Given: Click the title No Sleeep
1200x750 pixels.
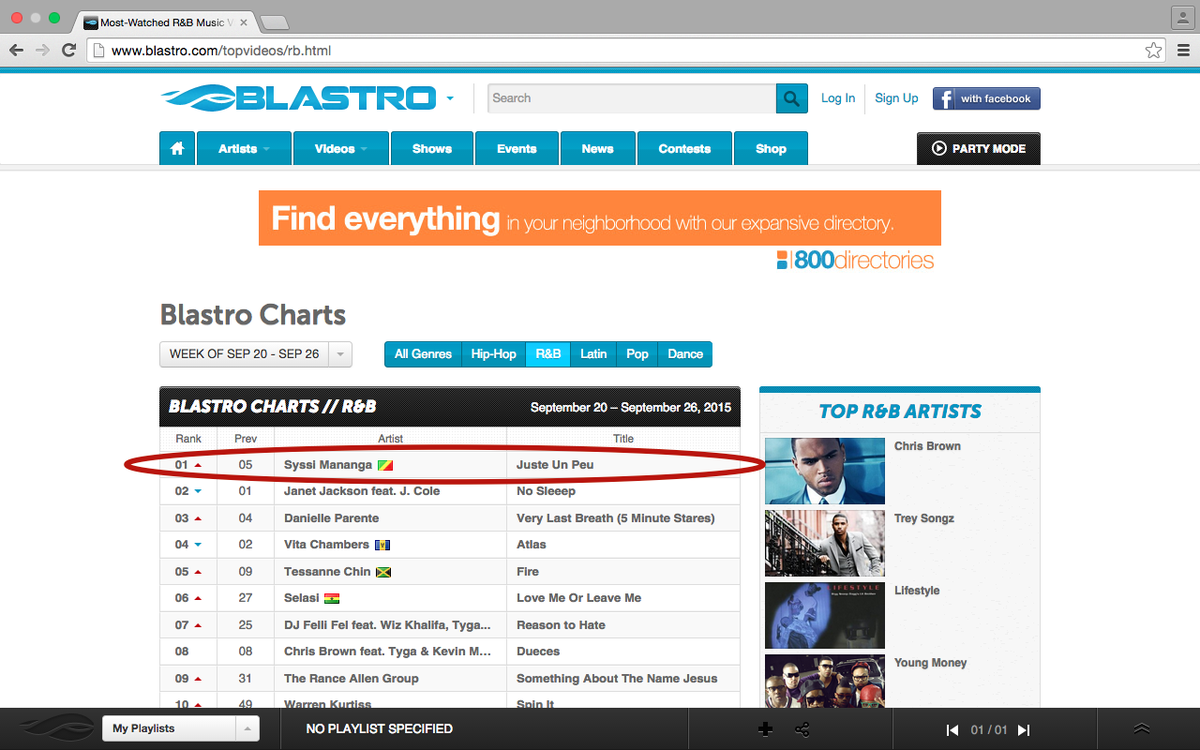Looking at the screenshot, I should (x=546, y=491).
